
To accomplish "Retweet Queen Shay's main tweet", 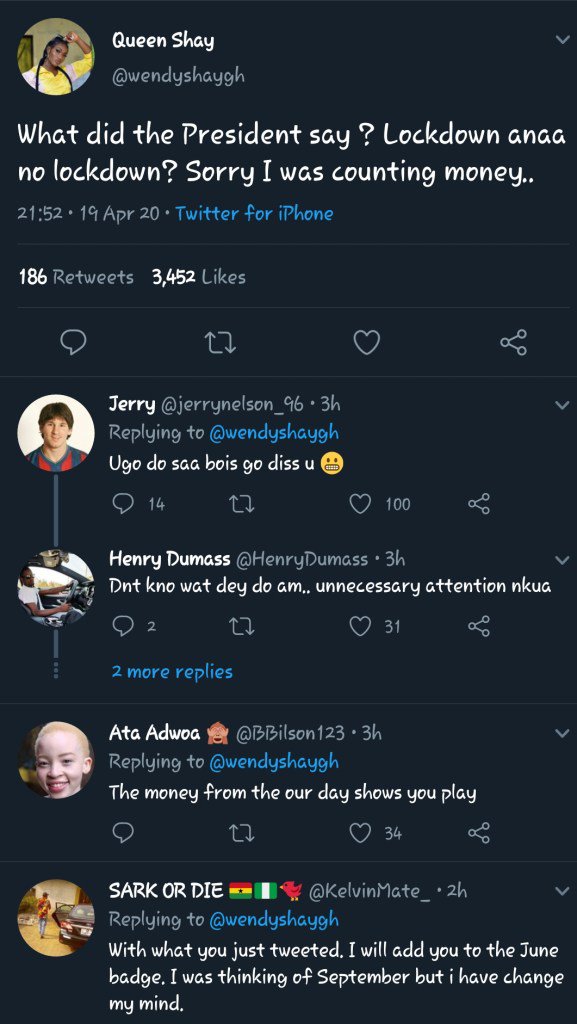I will pyautogui.click(x=220, y=342).
